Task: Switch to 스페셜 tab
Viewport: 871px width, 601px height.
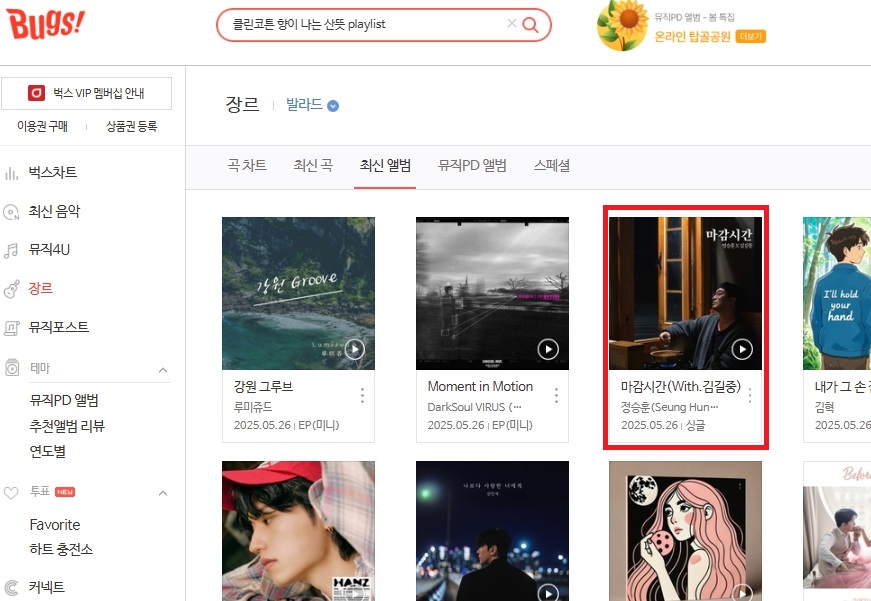Action: click(x=552, y=165)
